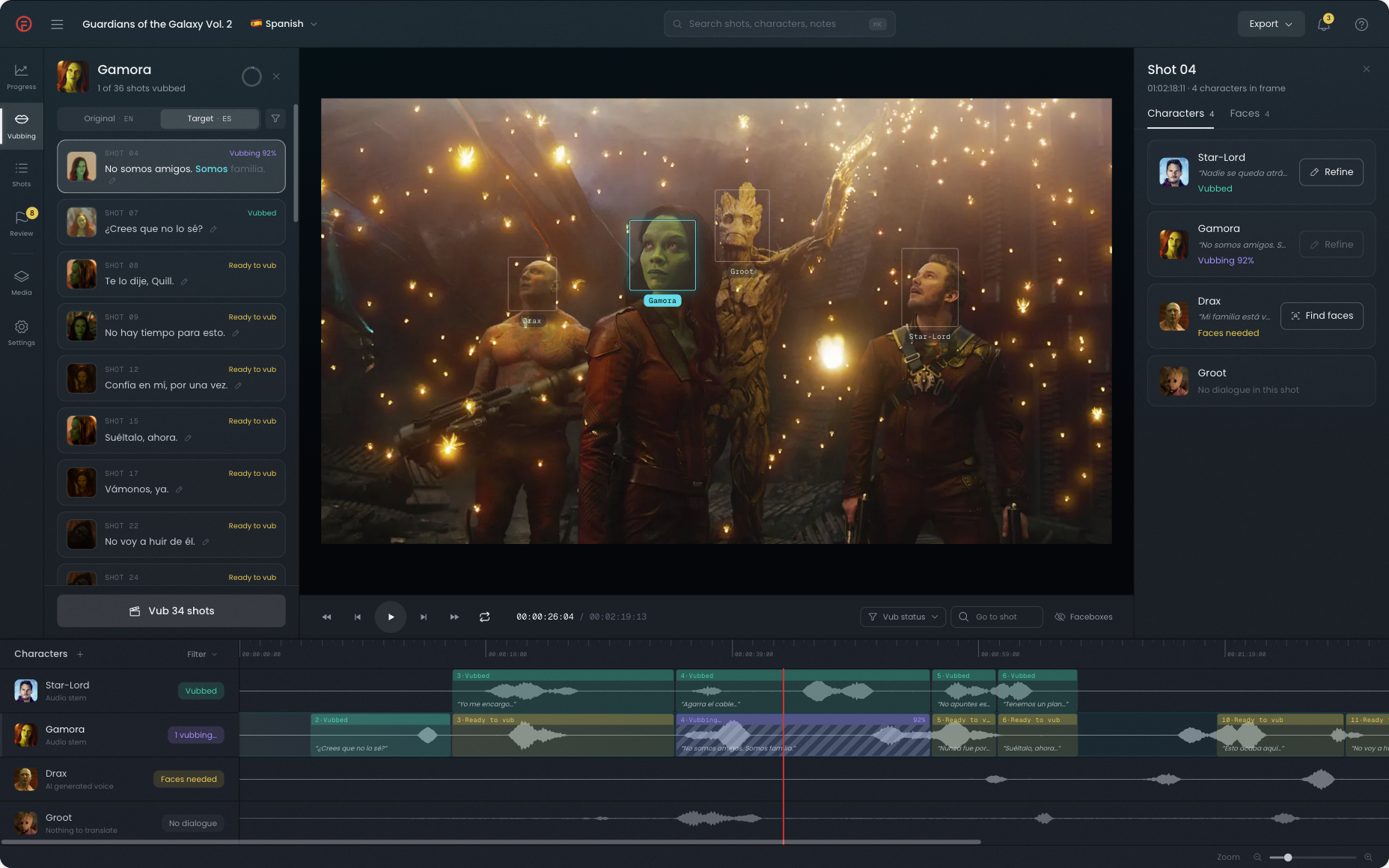Screen dimensions: 1389x868
Task: Add a character with plus icon
Action: point(80,654)
